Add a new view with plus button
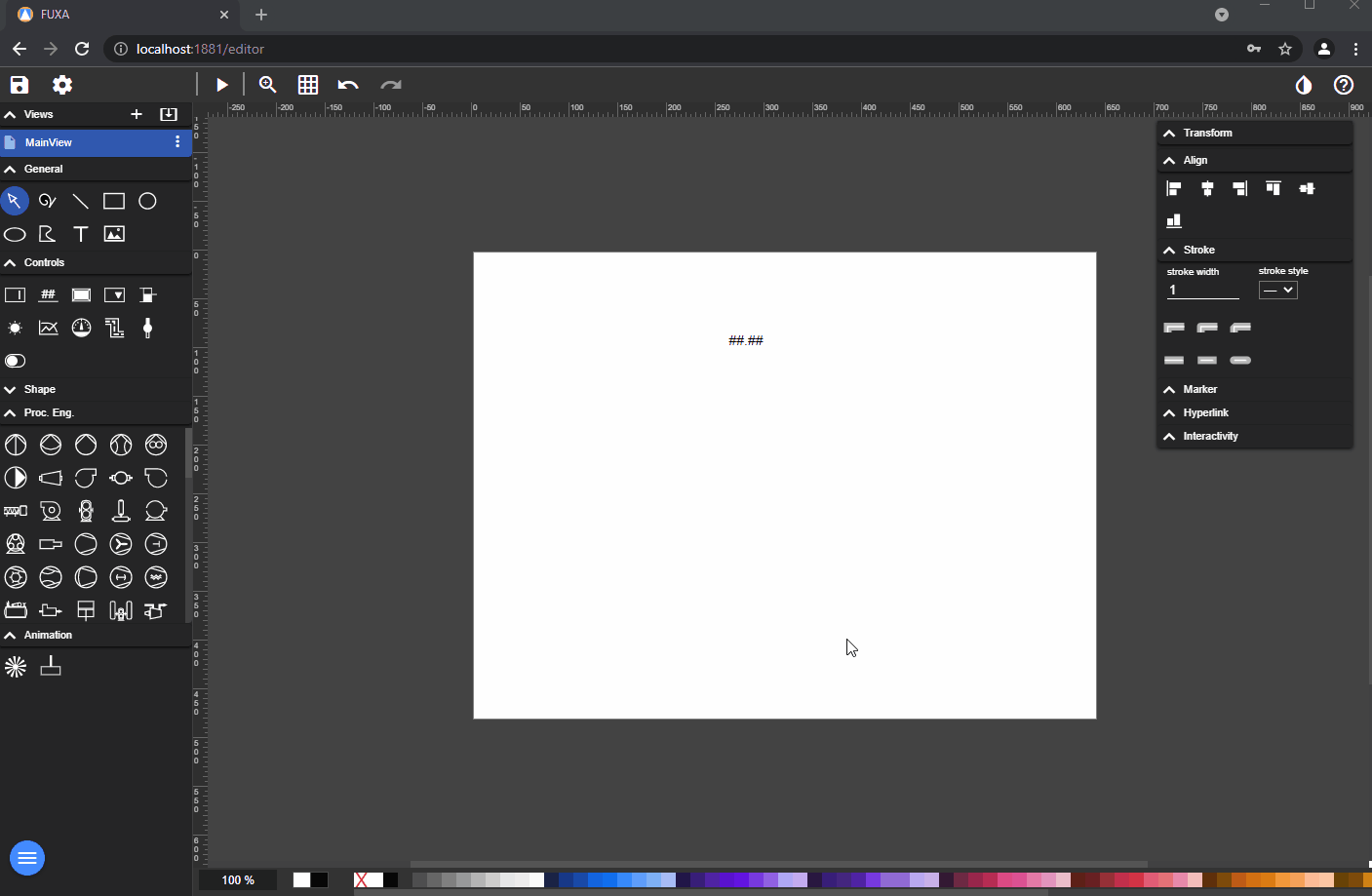 [137, 114]
